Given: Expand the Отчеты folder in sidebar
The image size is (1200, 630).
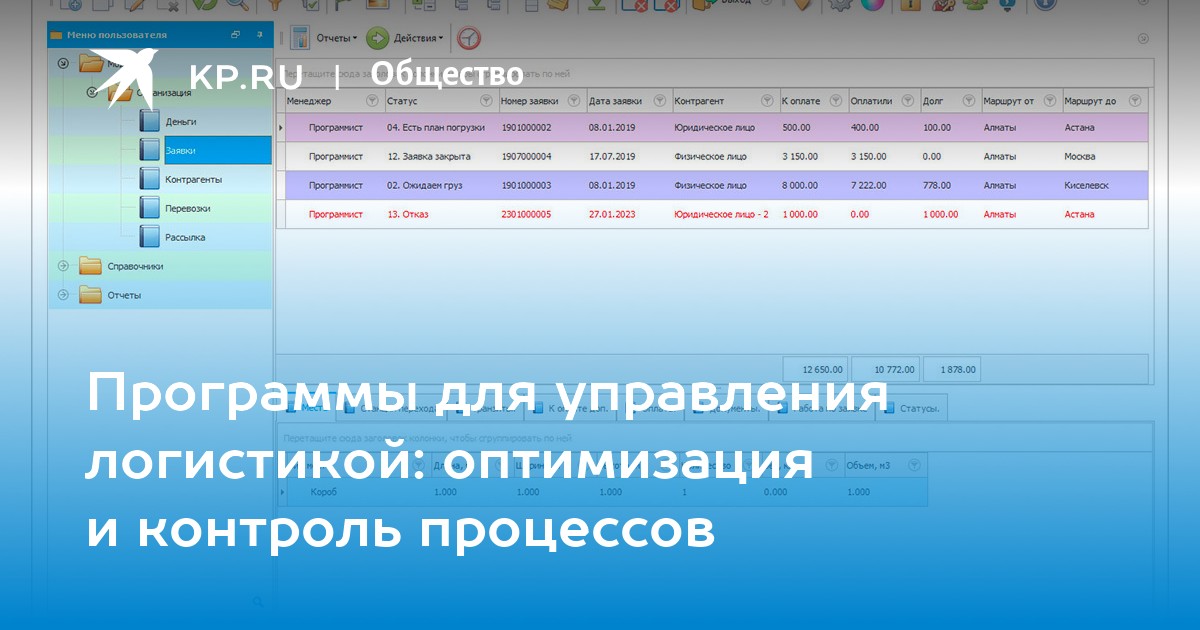Looking at the screenshot, I should (x=64, y=295).
